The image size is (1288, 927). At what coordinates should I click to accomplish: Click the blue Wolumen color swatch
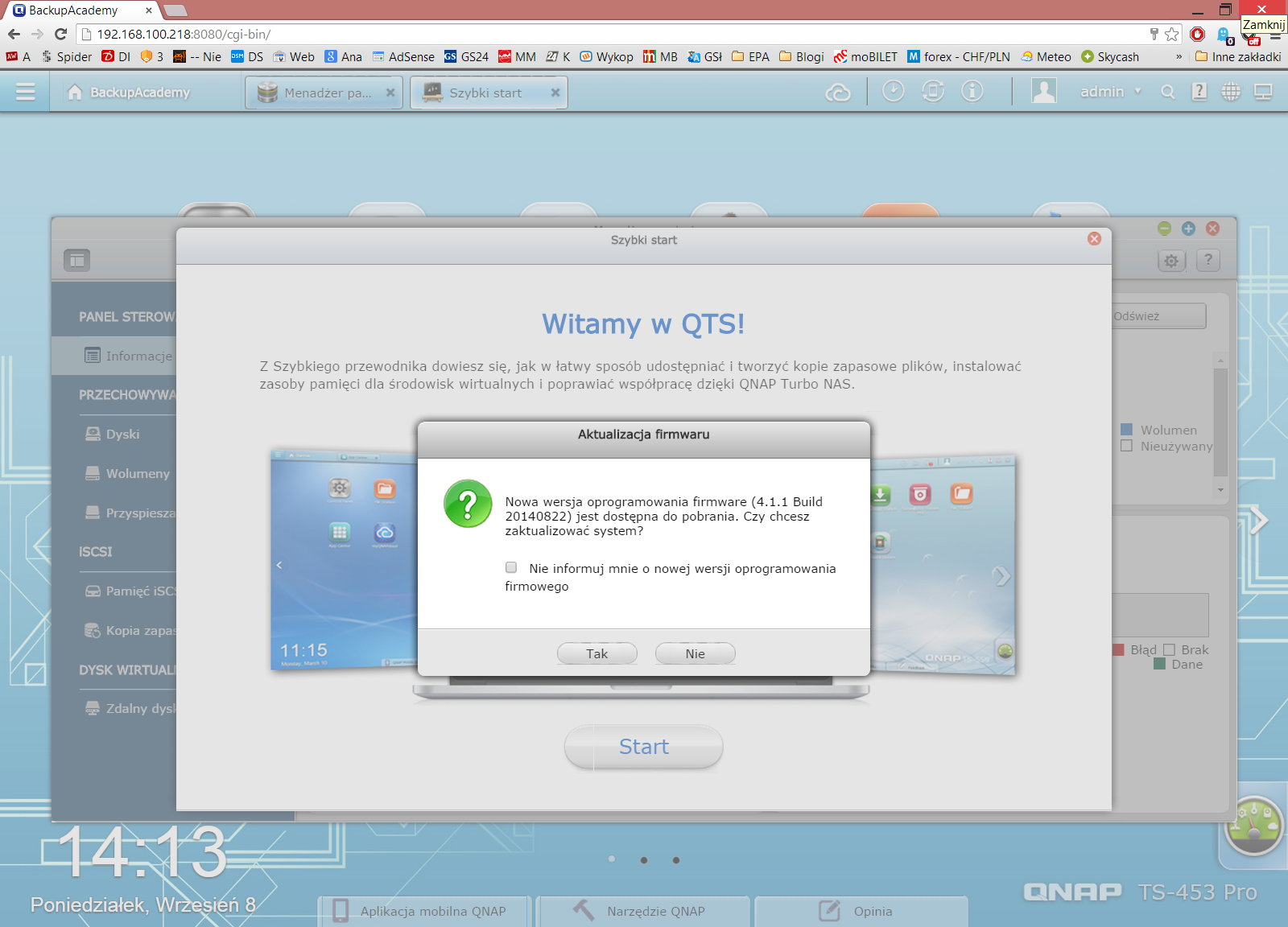point(1127,430)
